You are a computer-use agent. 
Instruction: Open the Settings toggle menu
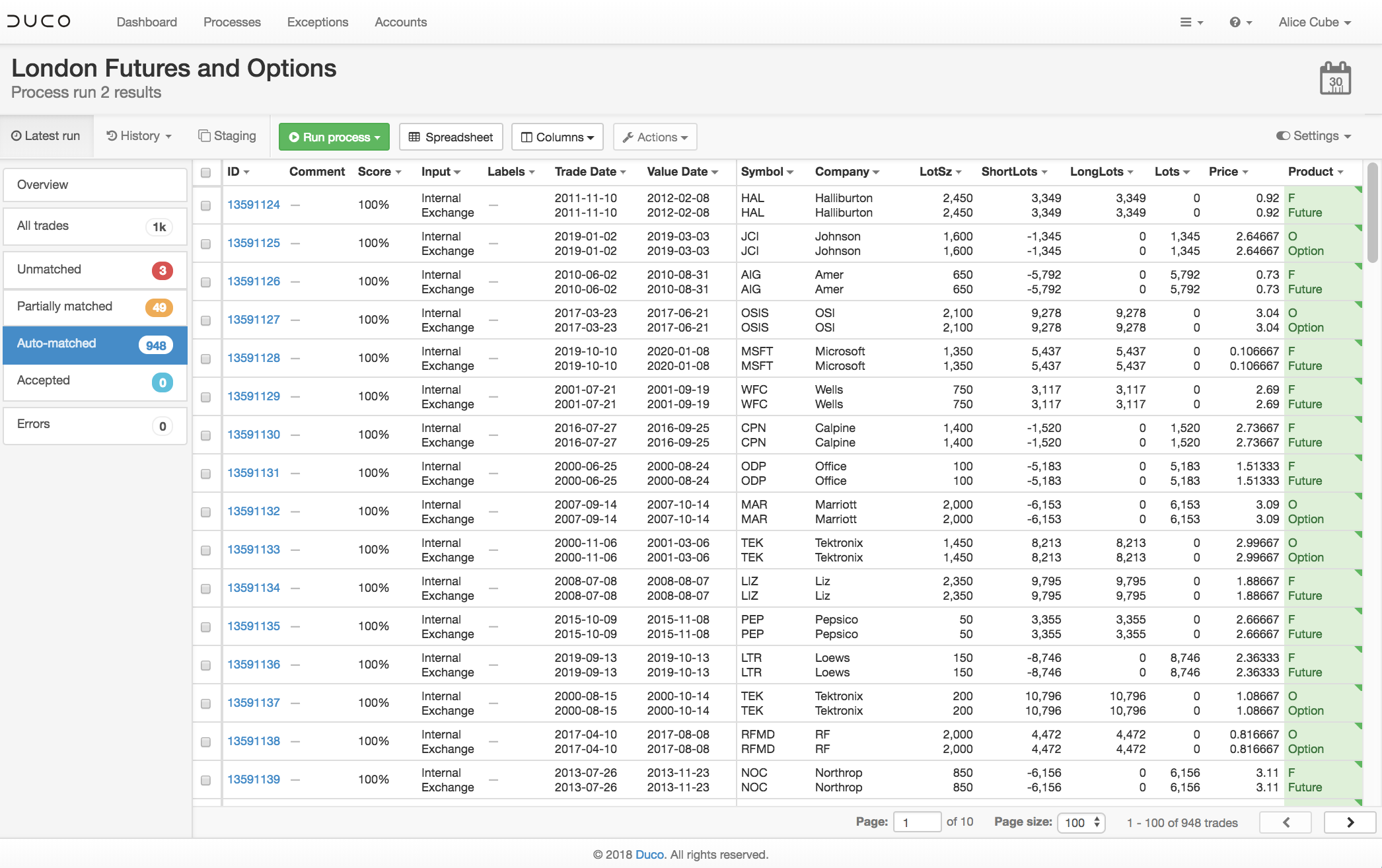click(x=1313, y=135)
